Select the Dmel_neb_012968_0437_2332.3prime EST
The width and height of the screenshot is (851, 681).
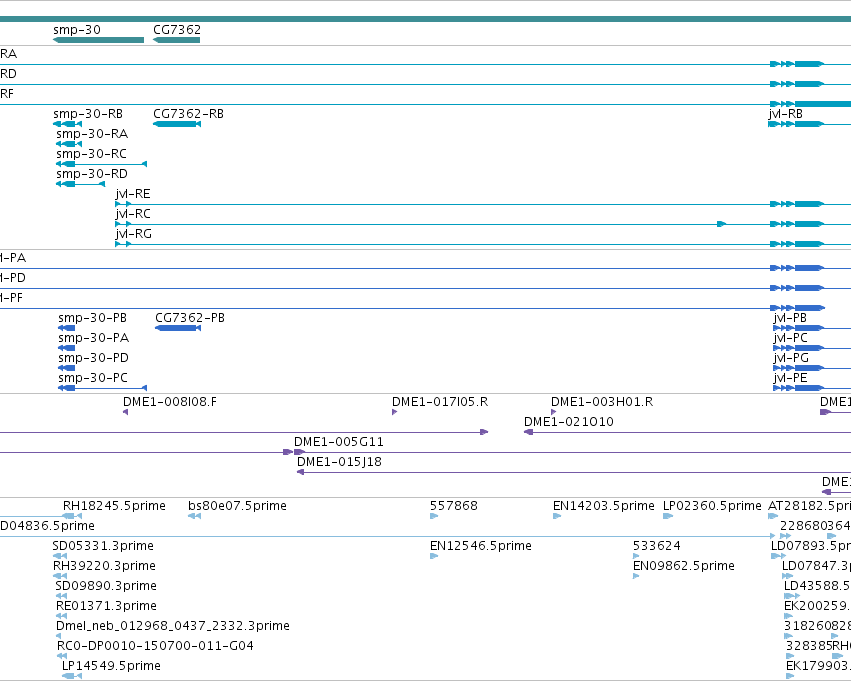pyautogui.click(x=59, y=637)
